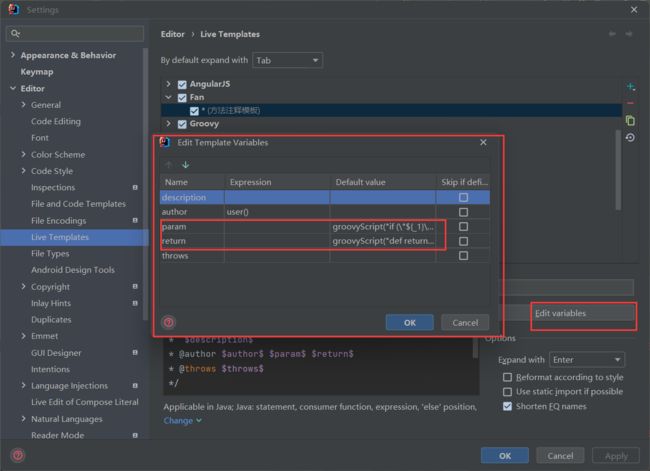Toggle the AngularJS group checkbox

(x=182, y=85)
